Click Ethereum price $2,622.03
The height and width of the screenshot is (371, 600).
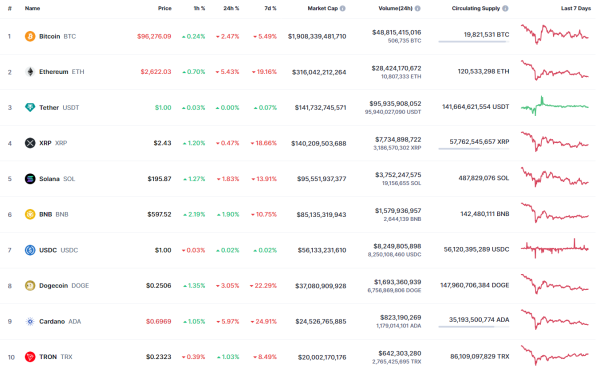click(x=156, y=72)
